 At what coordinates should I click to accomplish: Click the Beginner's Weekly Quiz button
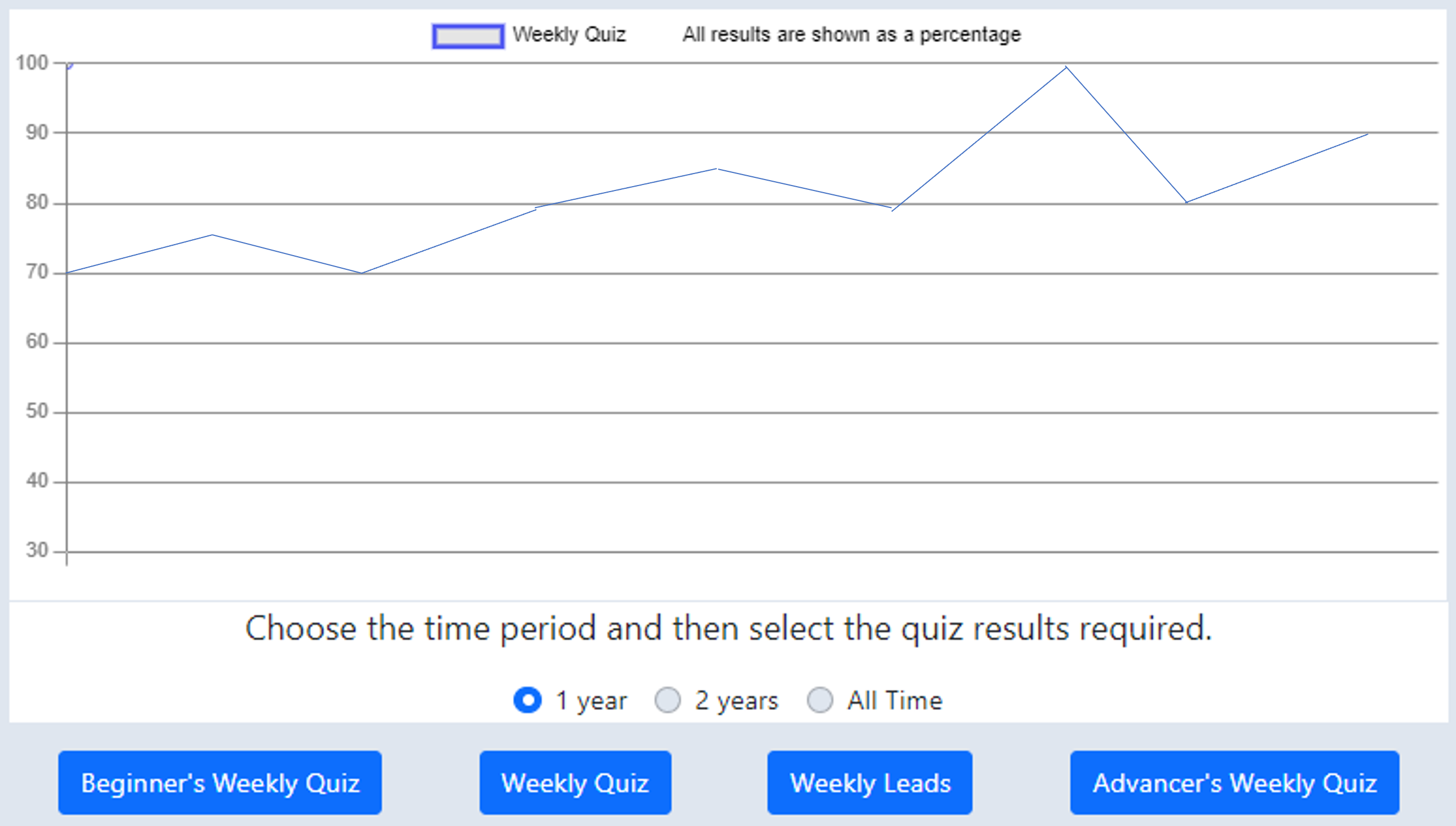click(x=220, y=783)
